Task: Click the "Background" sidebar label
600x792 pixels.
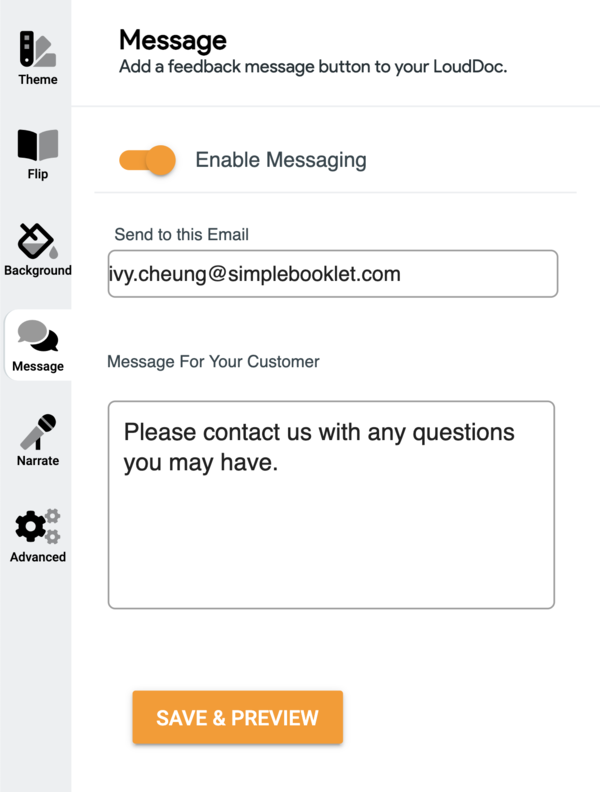Action: pos(38,271)
